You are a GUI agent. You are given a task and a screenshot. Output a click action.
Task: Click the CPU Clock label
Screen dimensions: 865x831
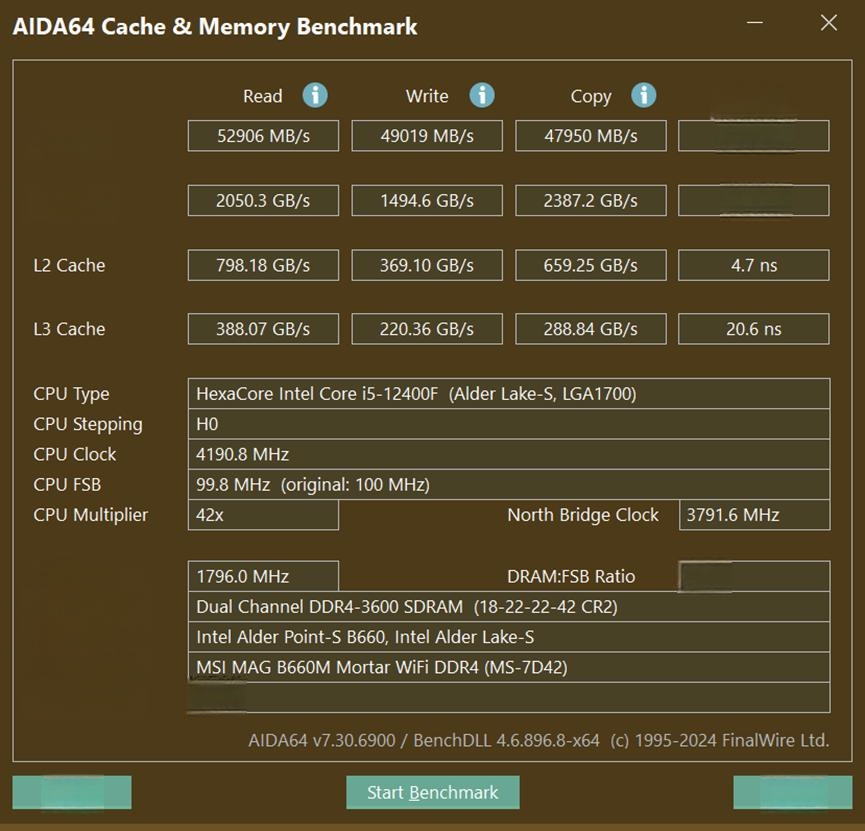point(74,454)
